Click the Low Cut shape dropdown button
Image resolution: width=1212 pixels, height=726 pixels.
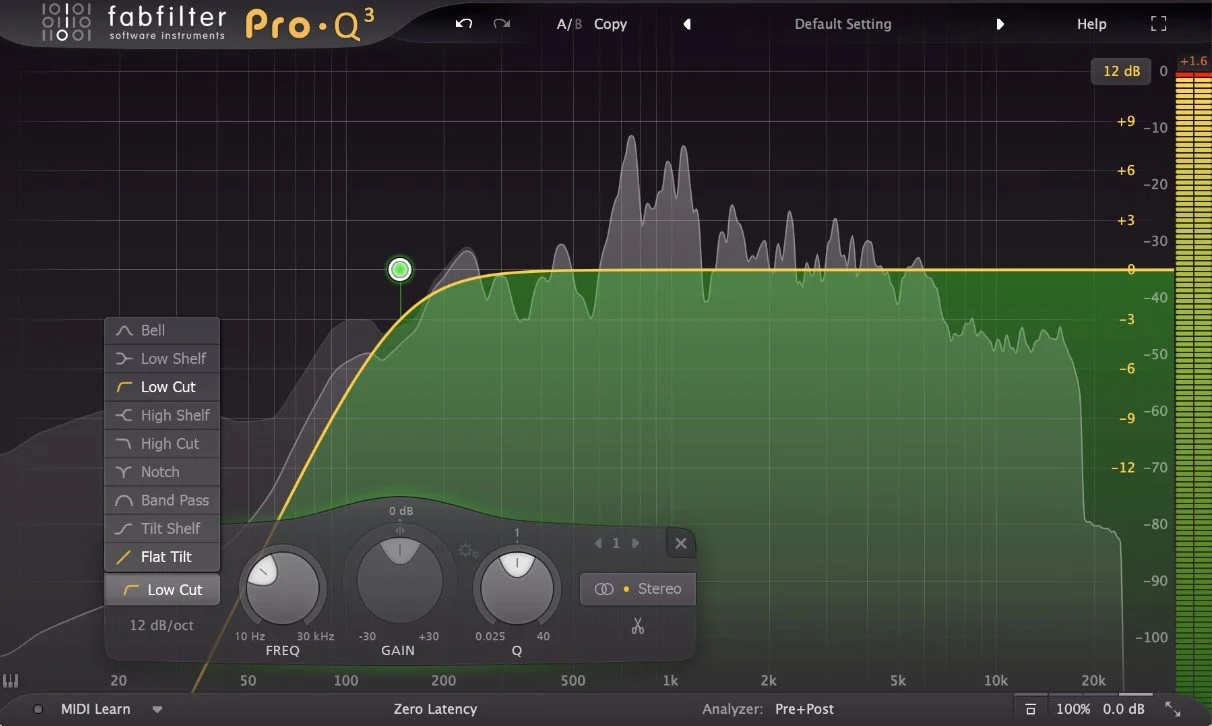point(162,590)
